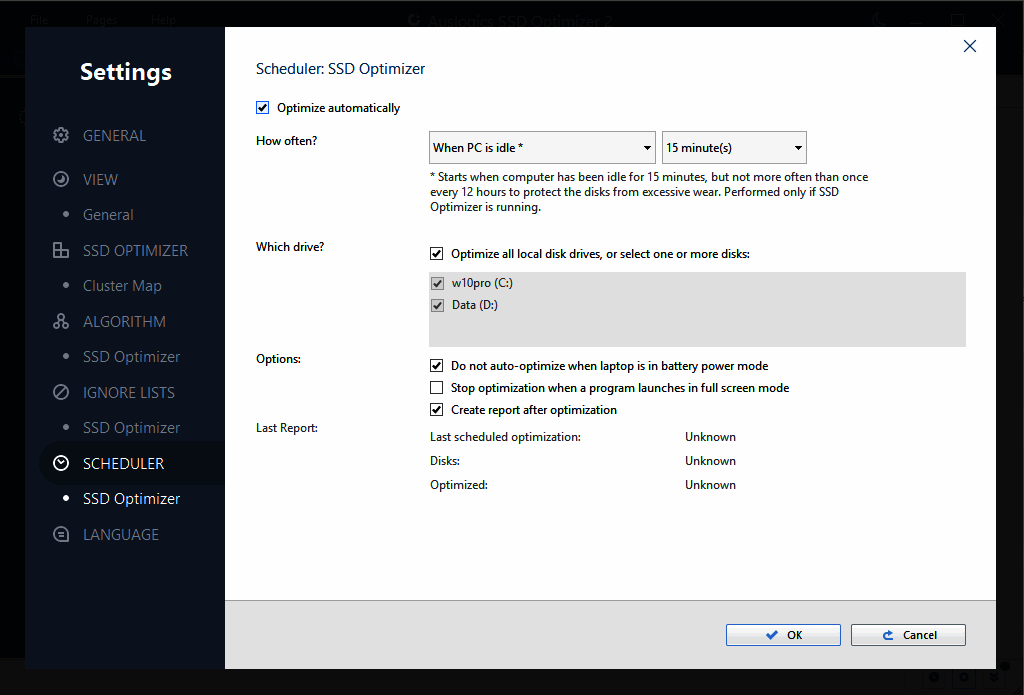This screenshot has height=695, width=1024.
Task: Click the General gear icon in sidebar
Action: click(x=61, y=136)
